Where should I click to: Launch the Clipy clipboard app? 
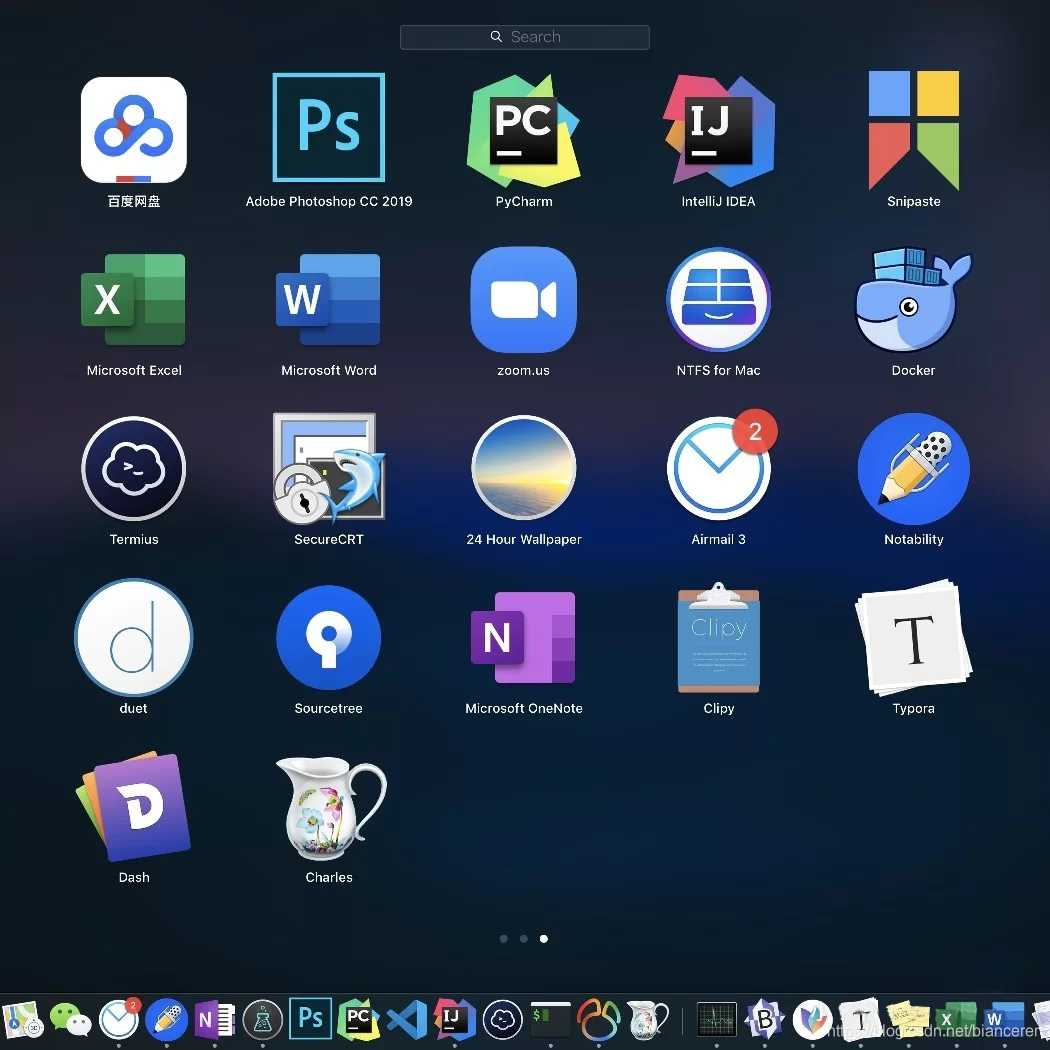point(719,638)
